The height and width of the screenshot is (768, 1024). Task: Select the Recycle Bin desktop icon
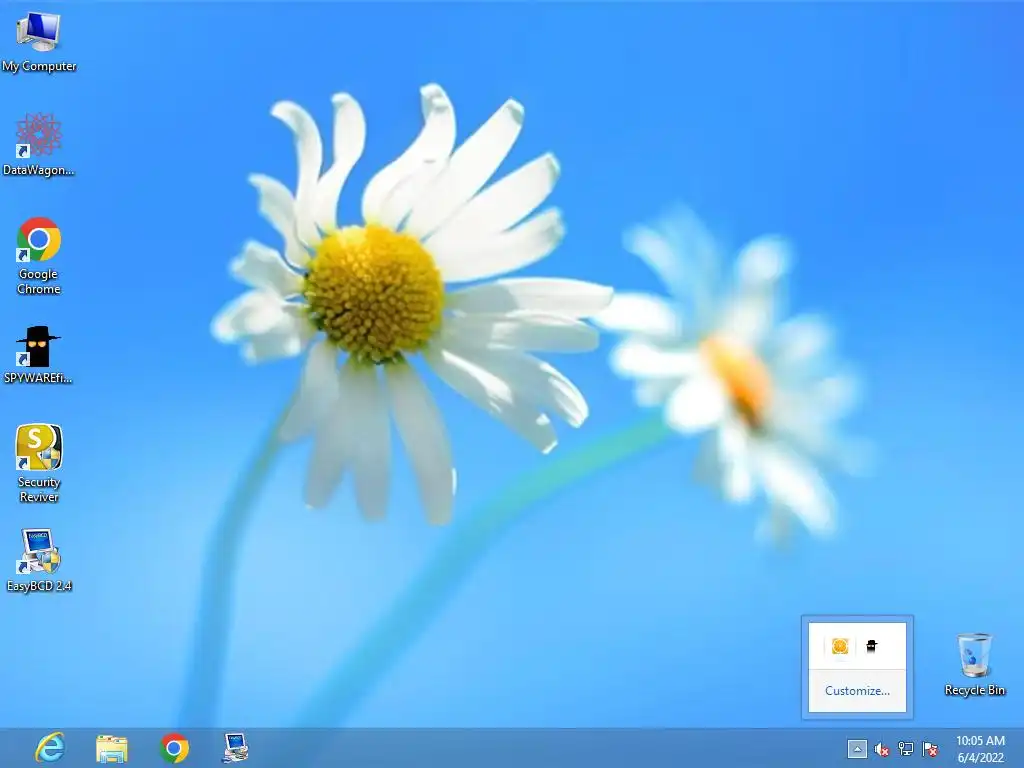point(974,664)
